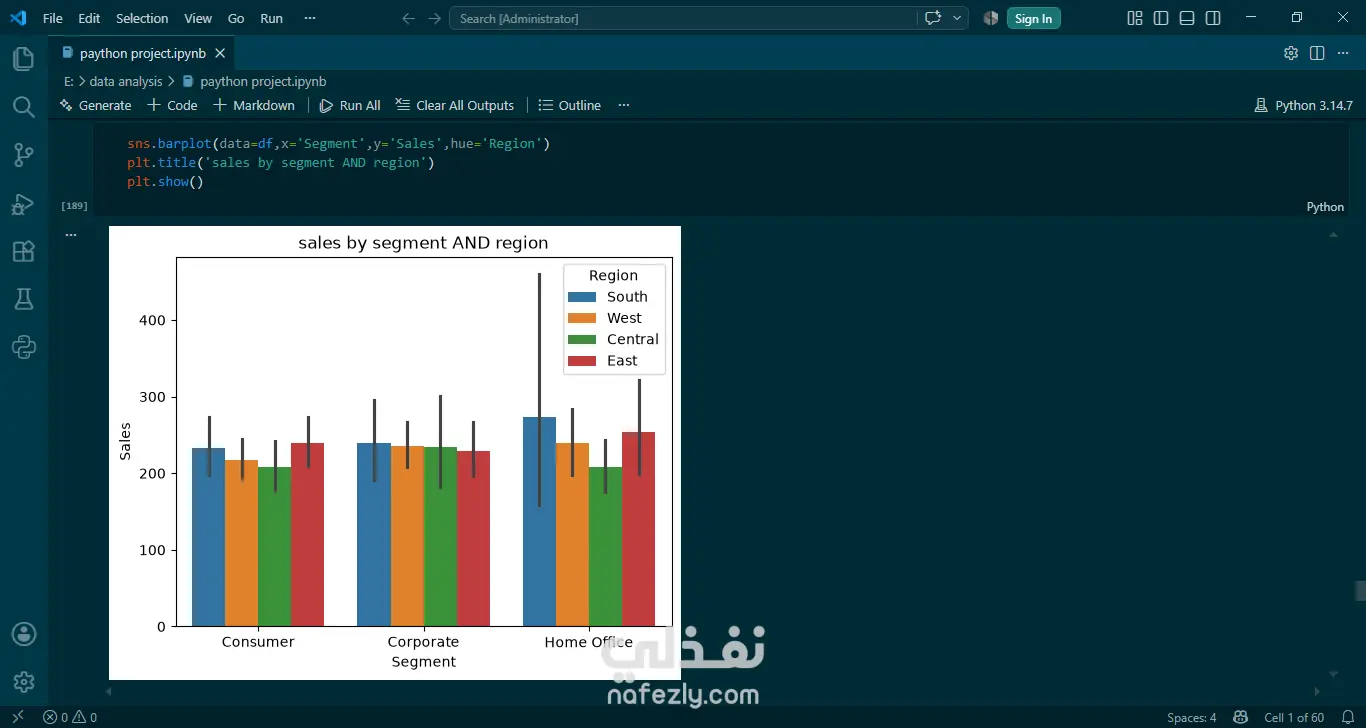
Task: Click the Generate button in notebook toolbar
Action: tap(95, 105)
